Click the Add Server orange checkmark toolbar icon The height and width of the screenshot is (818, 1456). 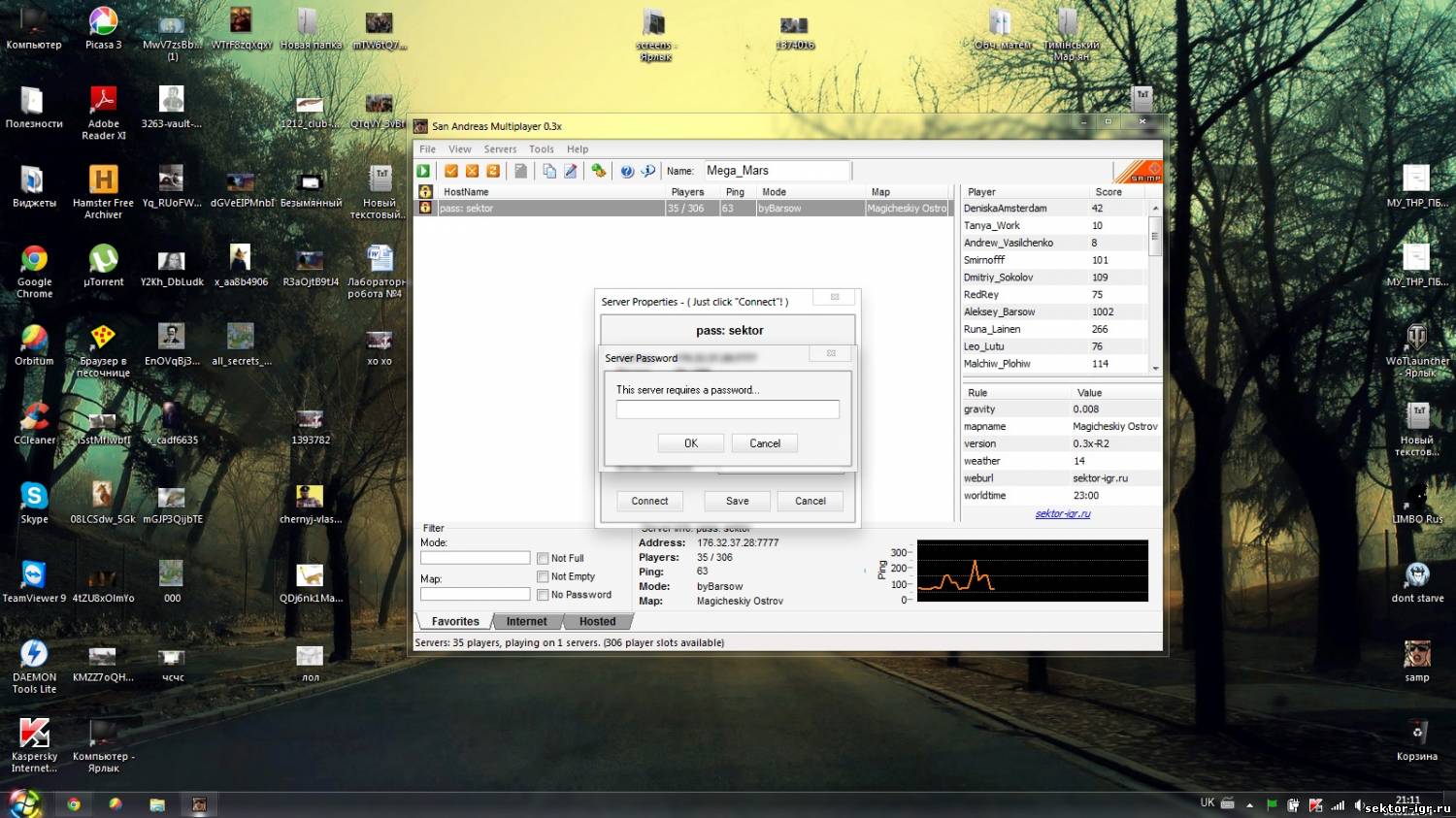click(451, 171)
